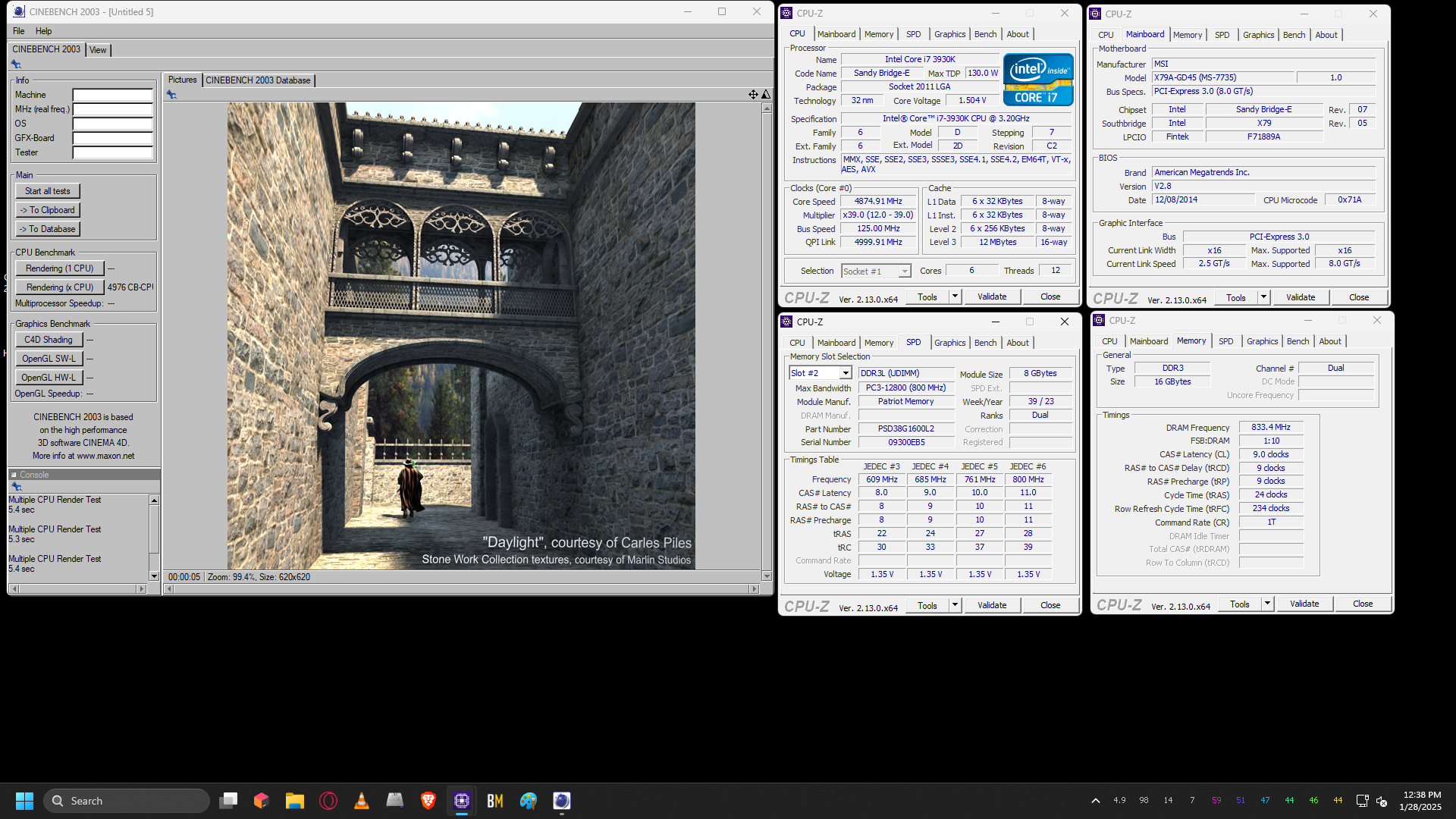Expand the Tools arrow in the CPU-Z CPU window

(955, 297)
